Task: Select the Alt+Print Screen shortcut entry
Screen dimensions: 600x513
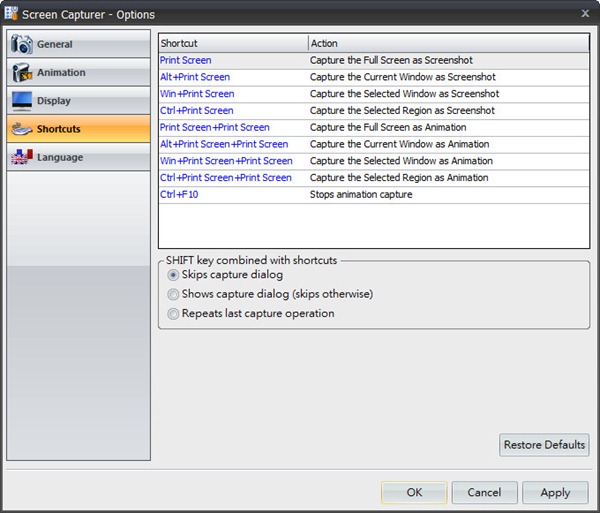Action: 195,77
